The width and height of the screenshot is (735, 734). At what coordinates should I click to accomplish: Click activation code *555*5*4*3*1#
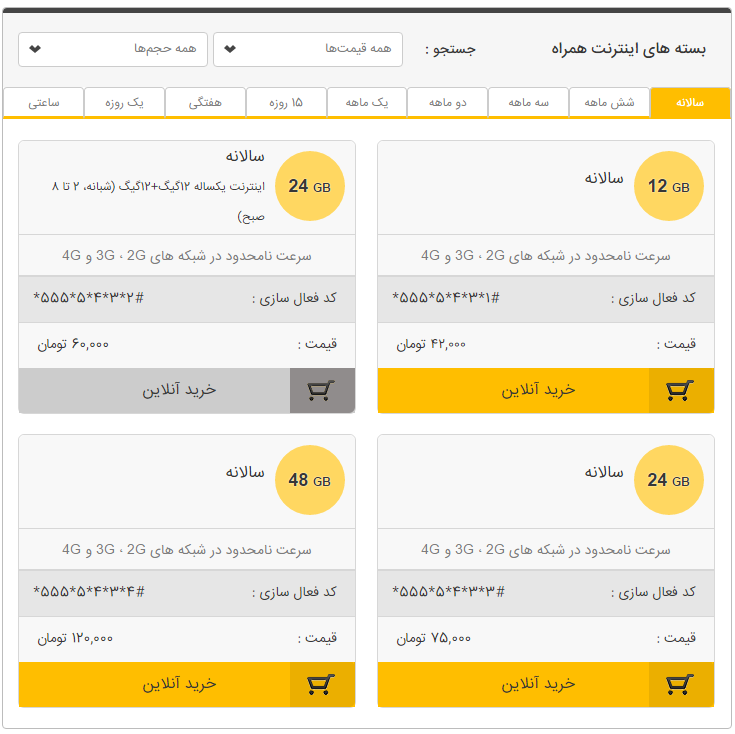coord(446,298)
